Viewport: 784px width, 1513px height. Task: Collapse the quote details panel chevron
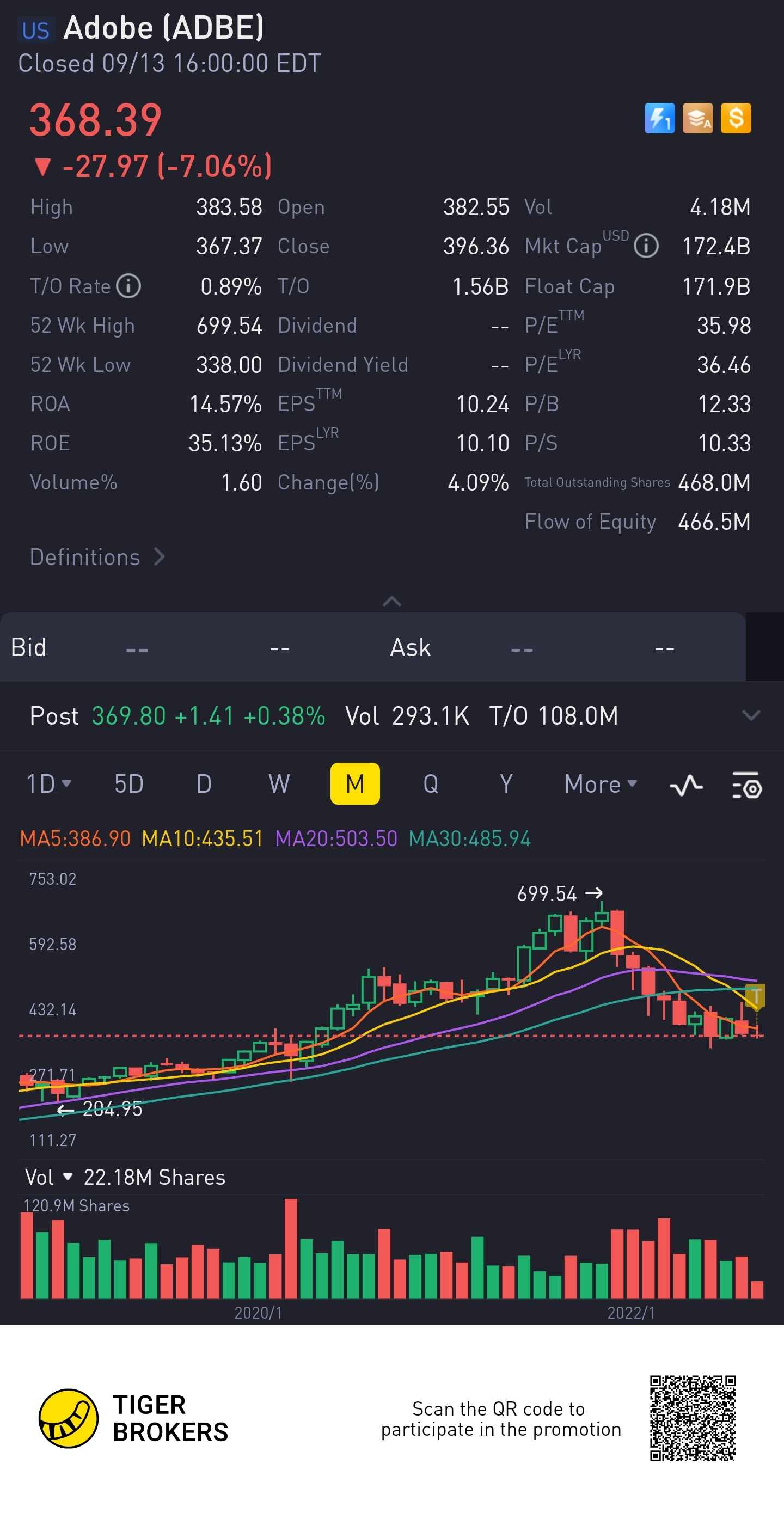click(x=391, y=601)
